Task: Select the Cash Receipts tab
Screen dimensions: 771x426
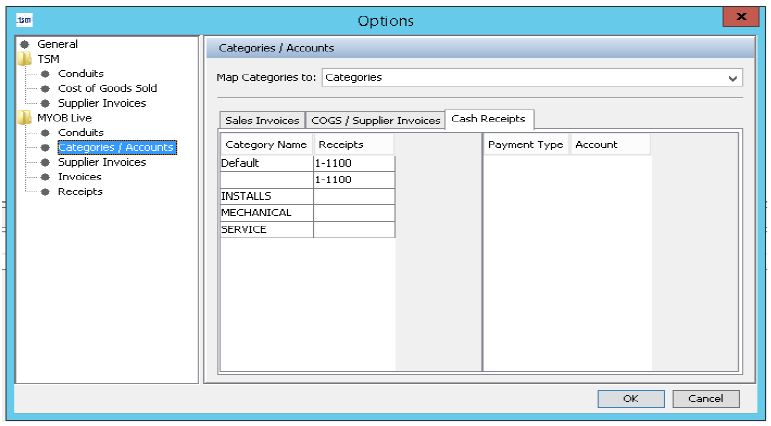Action: (490, 119)
